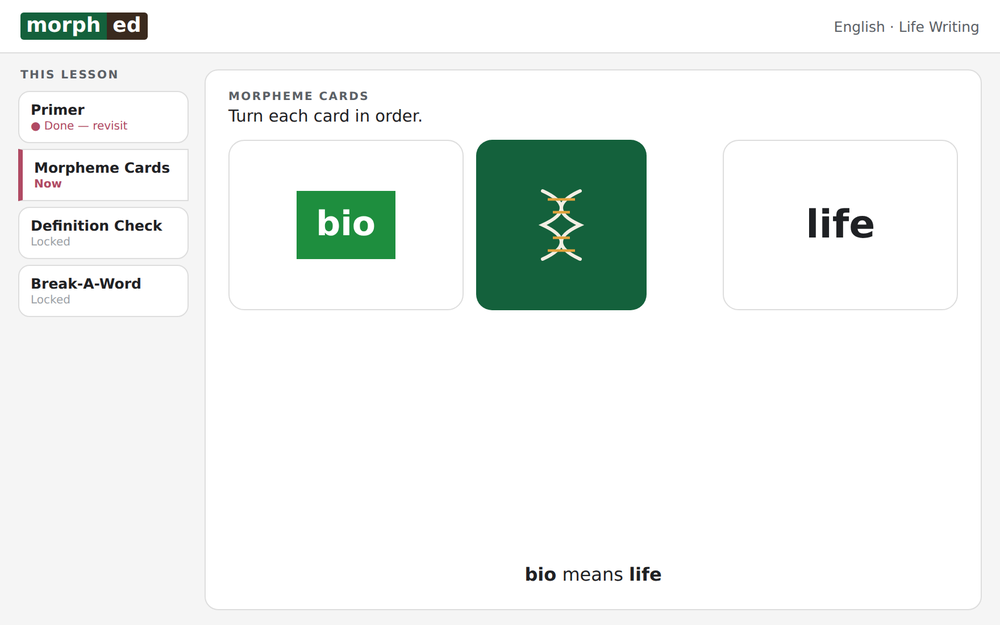Click the red Done status dot

point(36,126)
